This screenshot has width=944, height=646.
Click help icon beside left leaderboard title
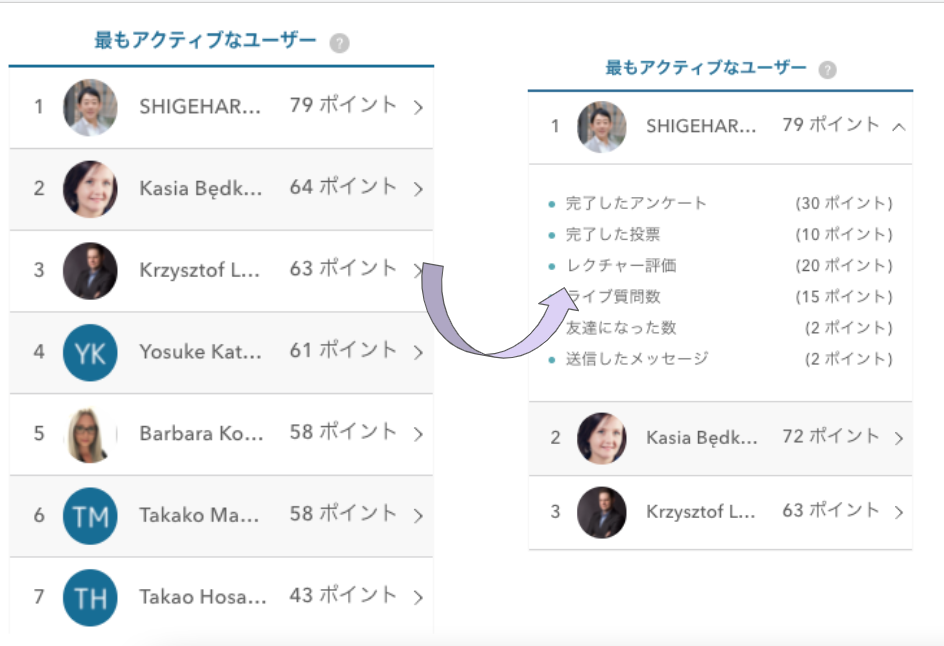pos(340,43)
